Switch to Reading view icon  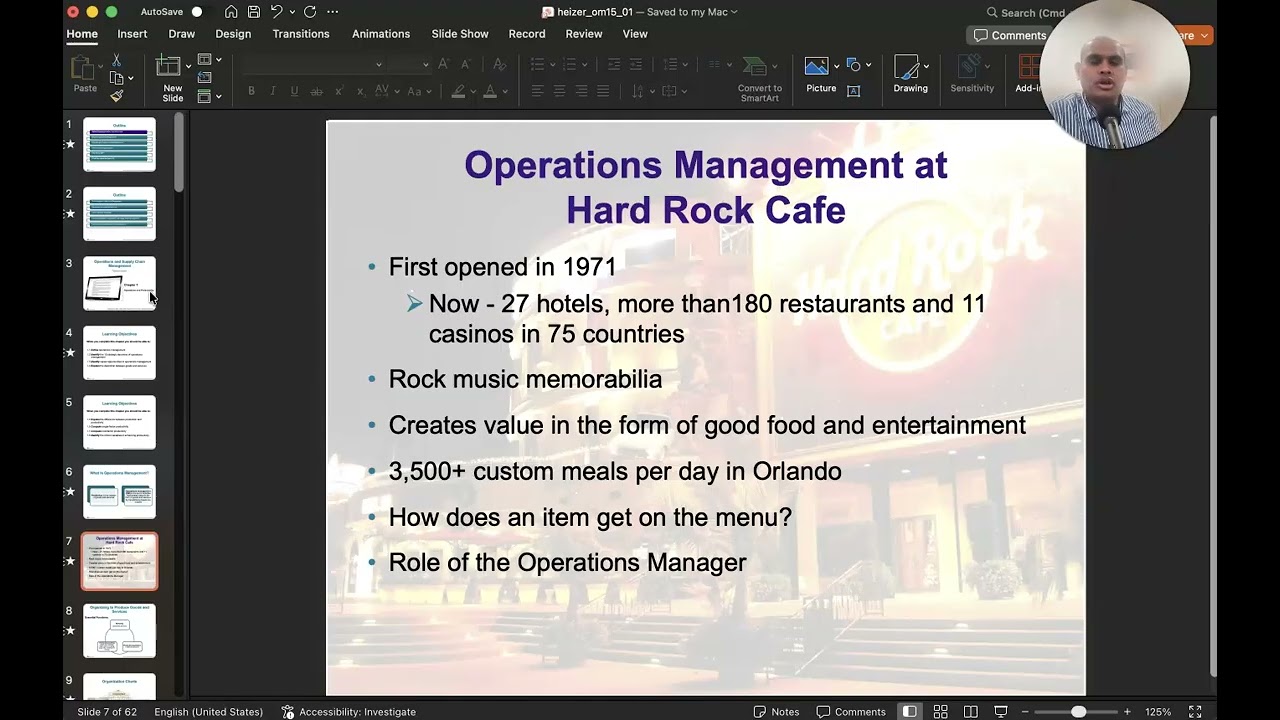pos(971,712)
